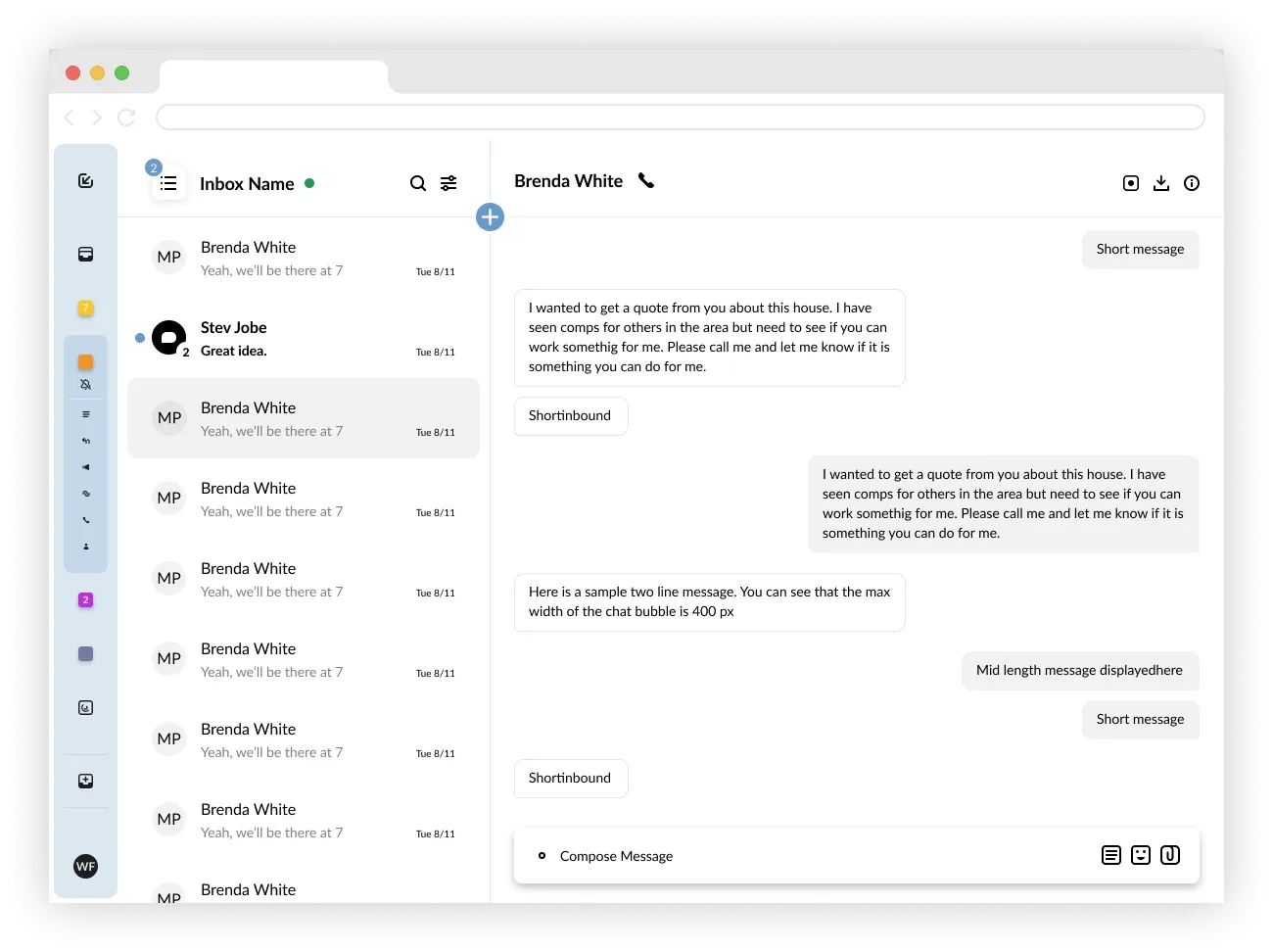1273x952 pixels.
Task: Expand the orange inbox group in sidebar
Action: pos(86,361)
